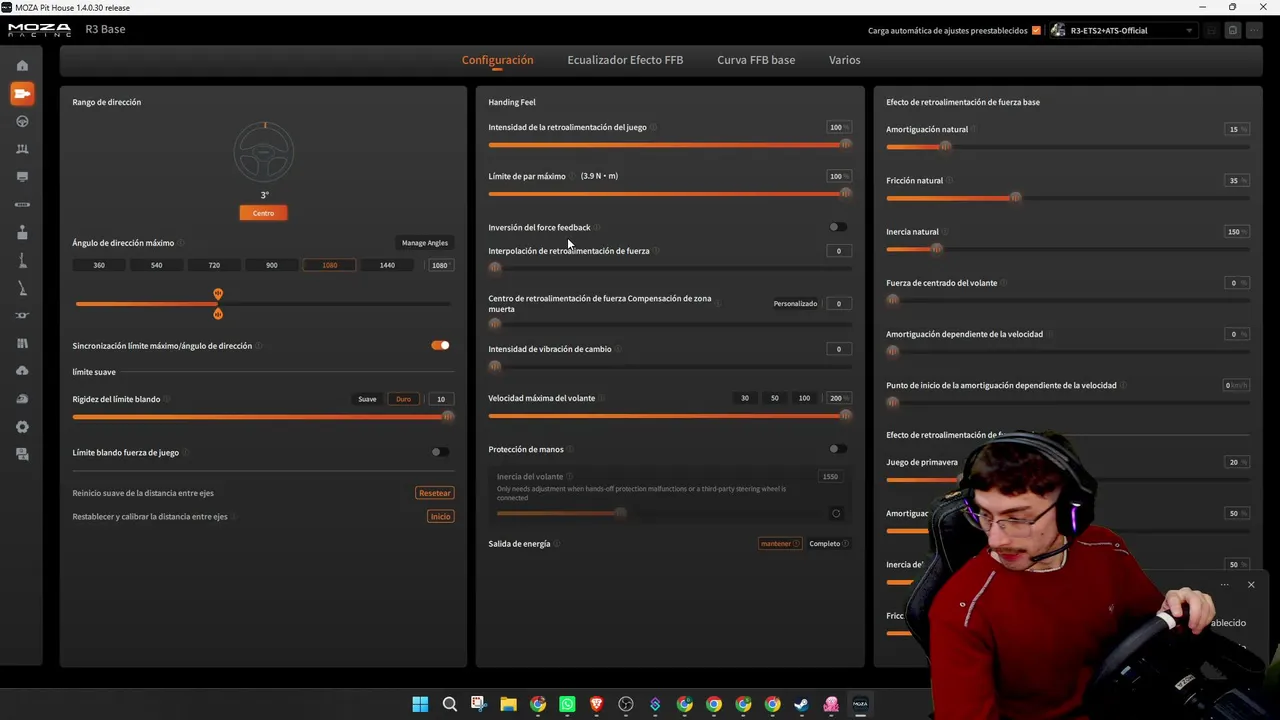Click the Límite de par máximo slider
Image resolution: width=1280 pixels, height=720 pixels.
coord(670,194)
